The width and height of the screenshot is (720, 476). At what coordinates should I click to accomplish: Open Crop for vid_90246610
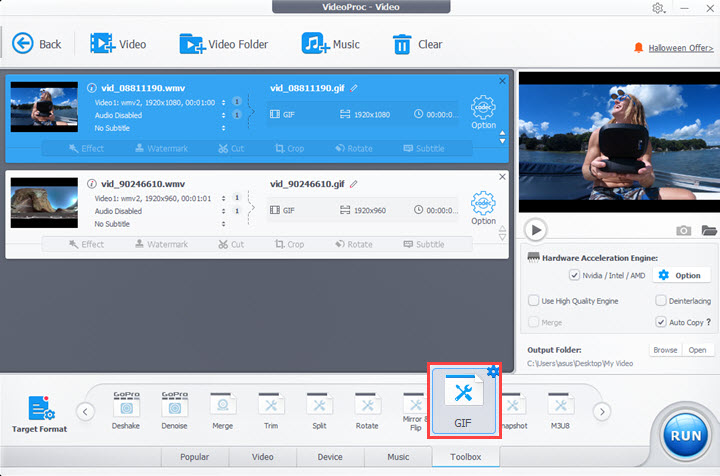point(289,244)
